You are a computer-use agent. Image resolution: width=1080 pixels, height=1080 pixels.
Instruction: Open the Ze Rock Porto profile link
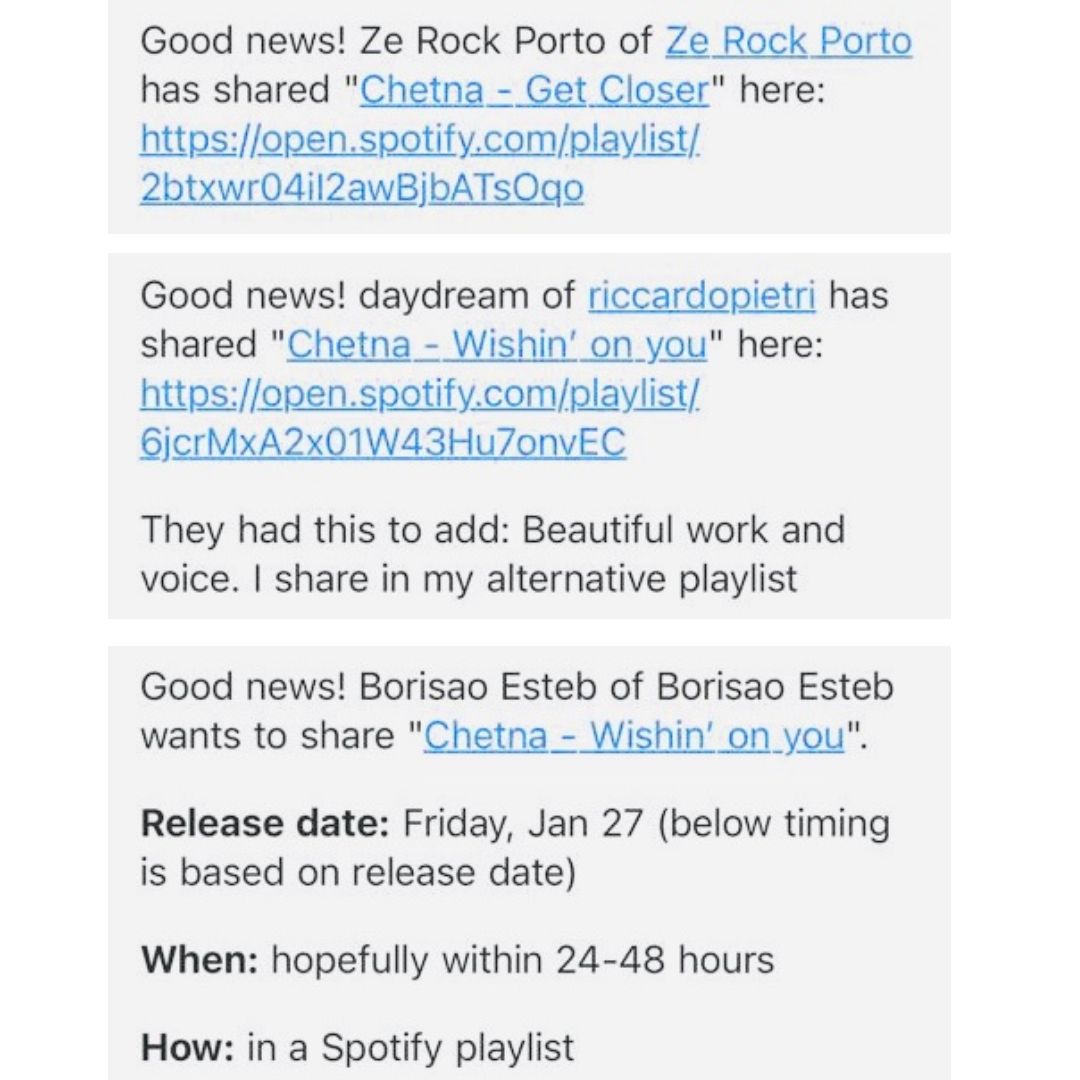(789, 41)
